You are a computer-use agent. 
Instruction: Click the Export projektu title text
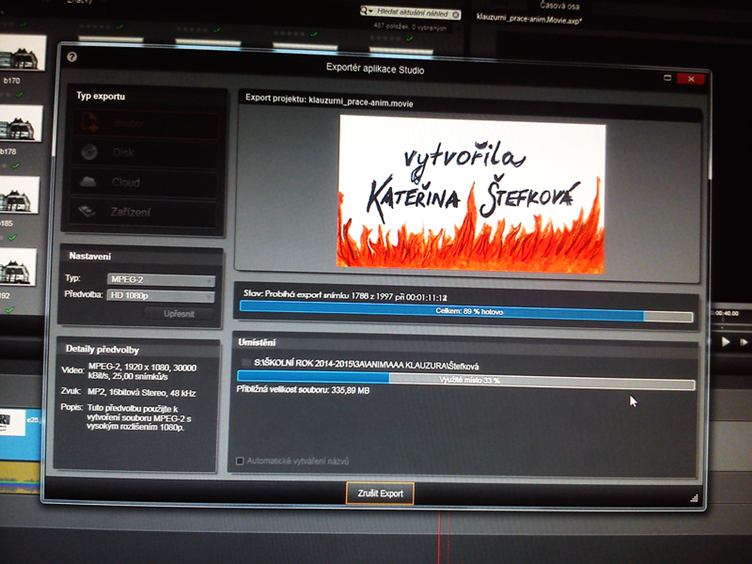click(x=329, y=100)
